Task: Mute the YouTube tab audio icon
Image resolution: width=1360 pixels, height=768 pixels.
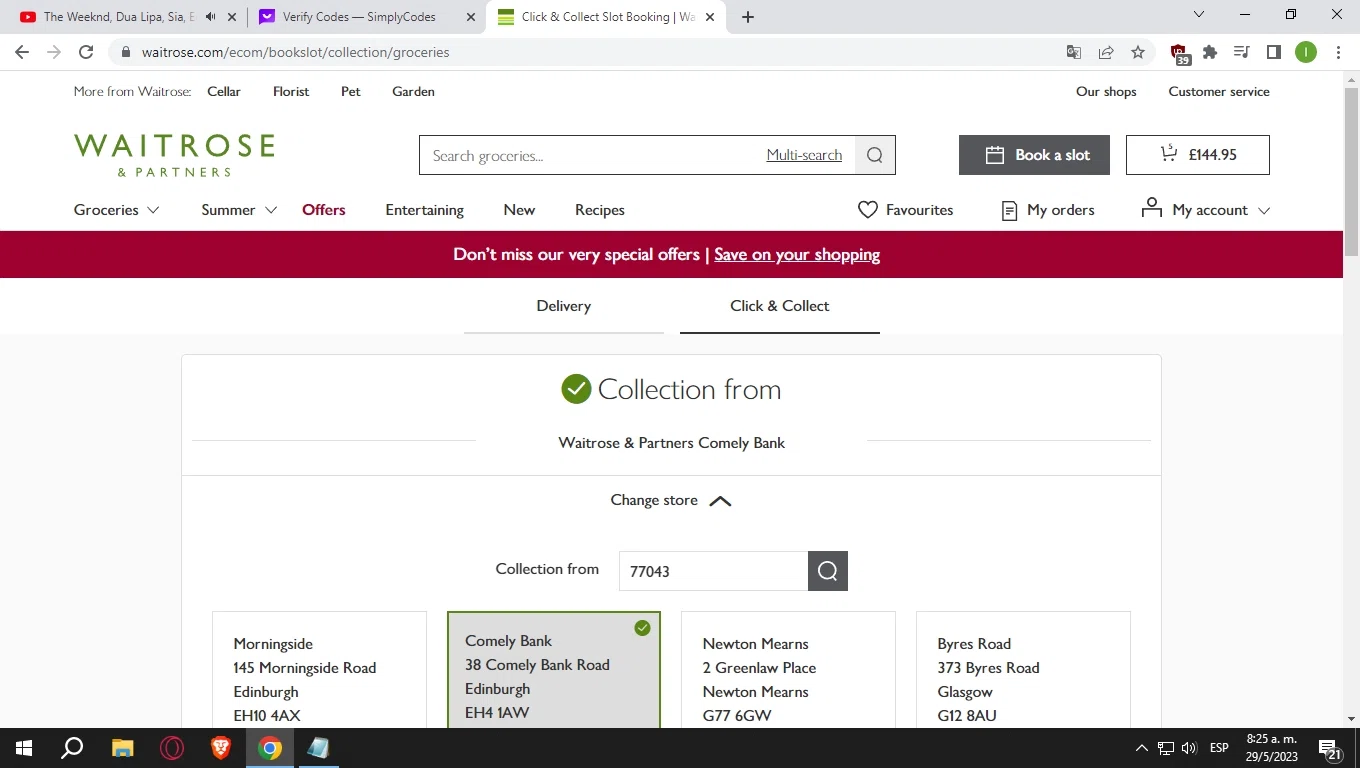Action: [210, 17]
